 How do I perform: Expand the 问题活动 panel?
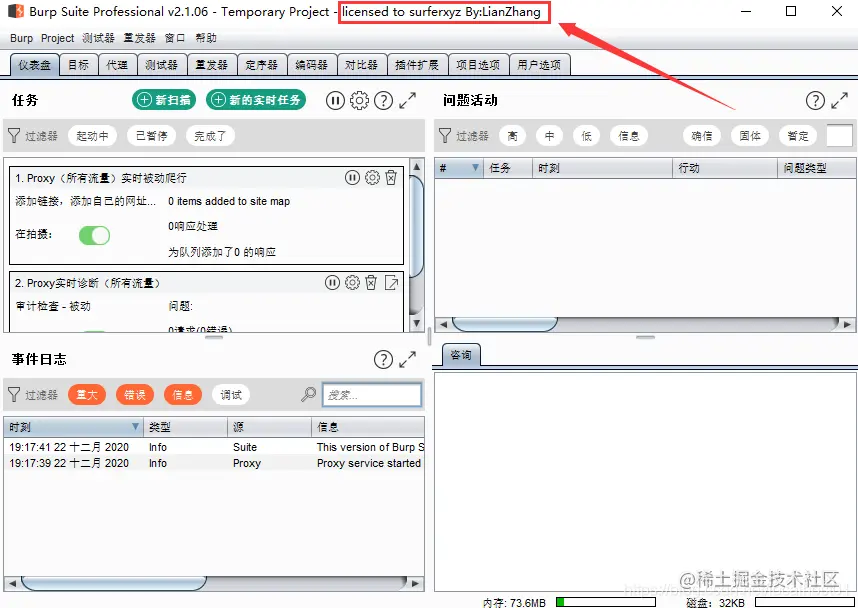pyautogui.click(x=839, y=101)
